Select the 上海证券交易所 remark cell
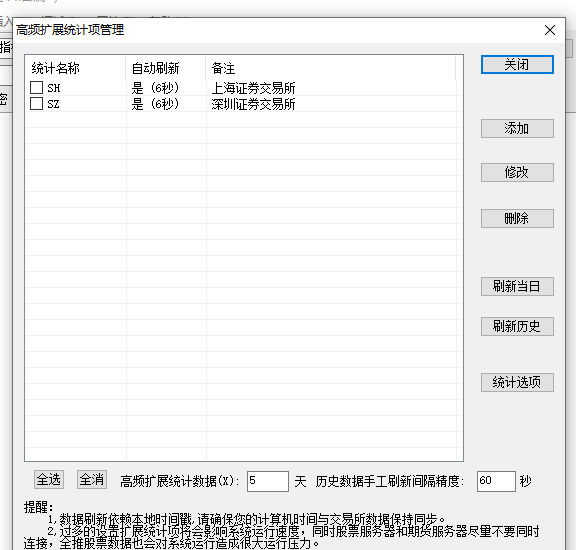 pos(253,88)
